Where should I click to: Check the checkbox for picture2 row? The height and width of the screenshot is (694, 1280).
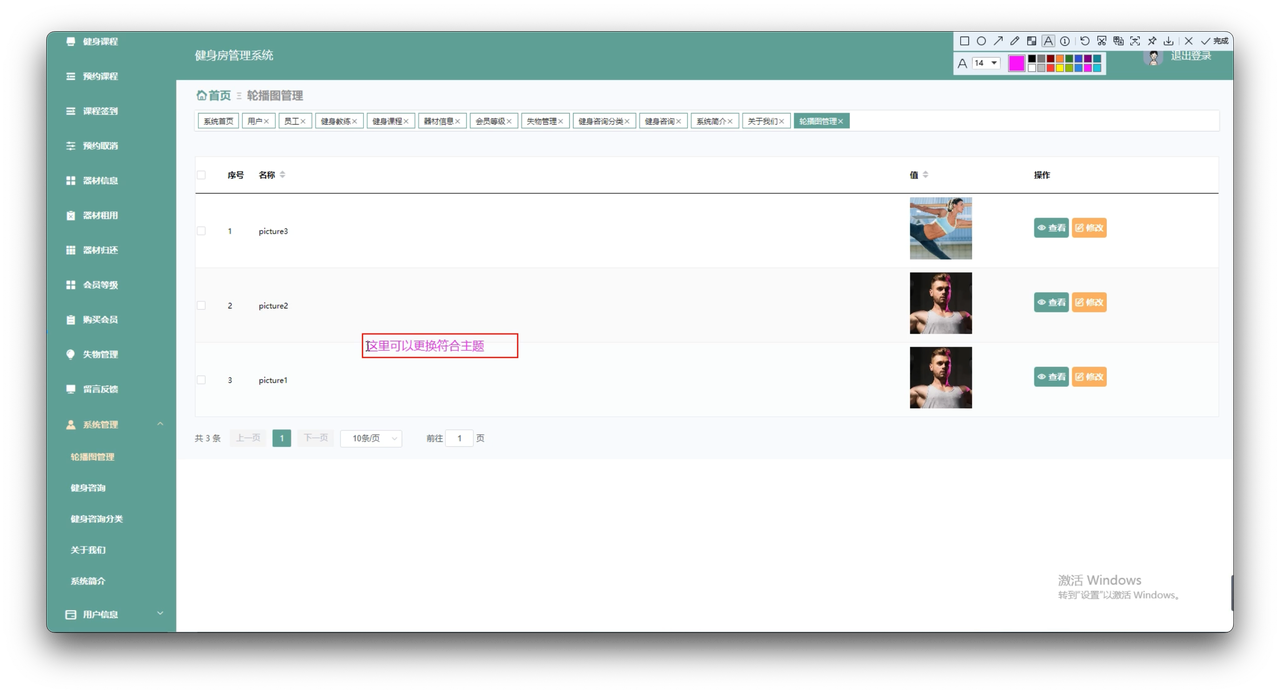(x=200, y=305)
